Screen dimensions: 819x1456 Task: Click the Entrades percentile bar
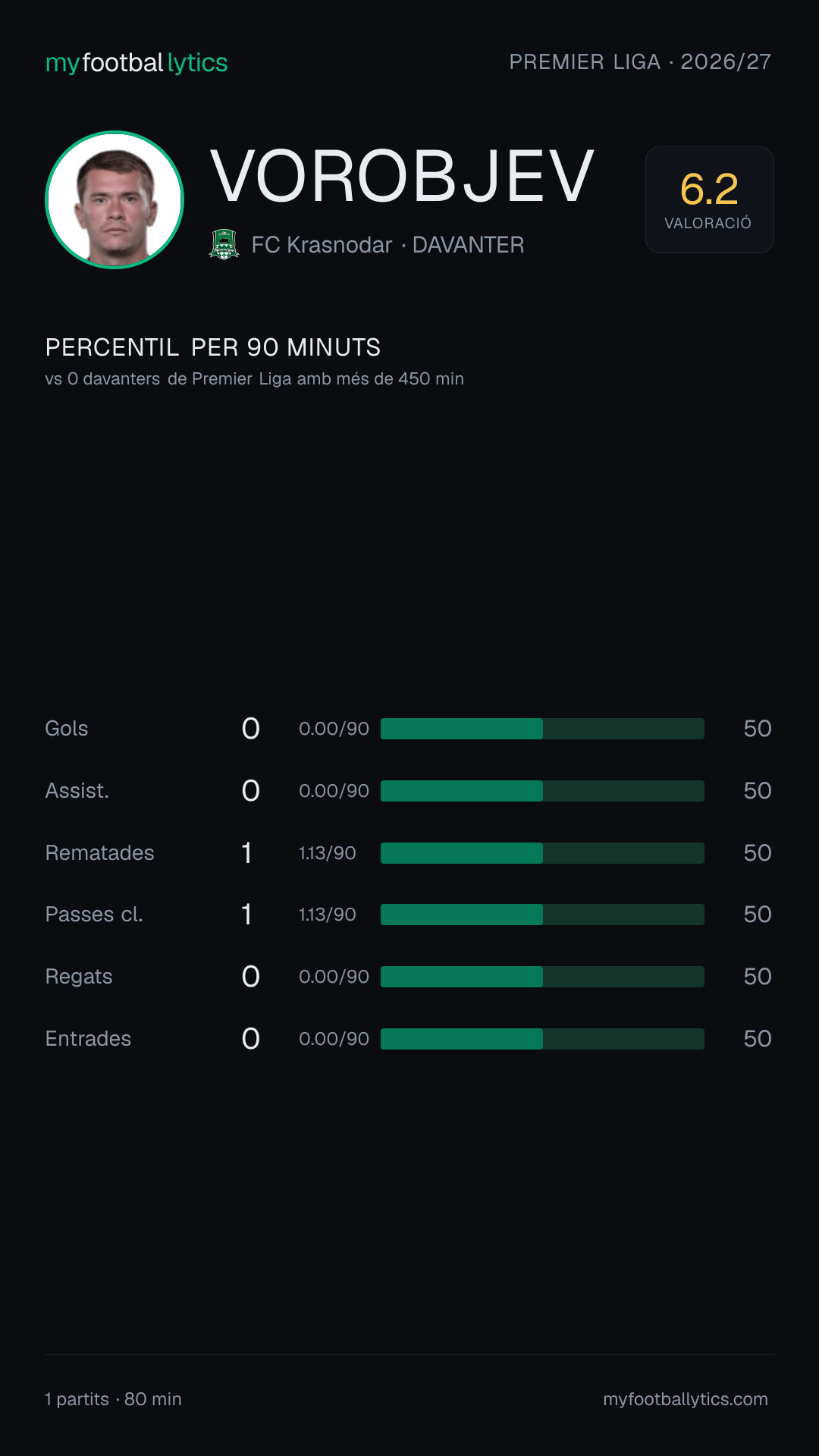pos(542,1039)
